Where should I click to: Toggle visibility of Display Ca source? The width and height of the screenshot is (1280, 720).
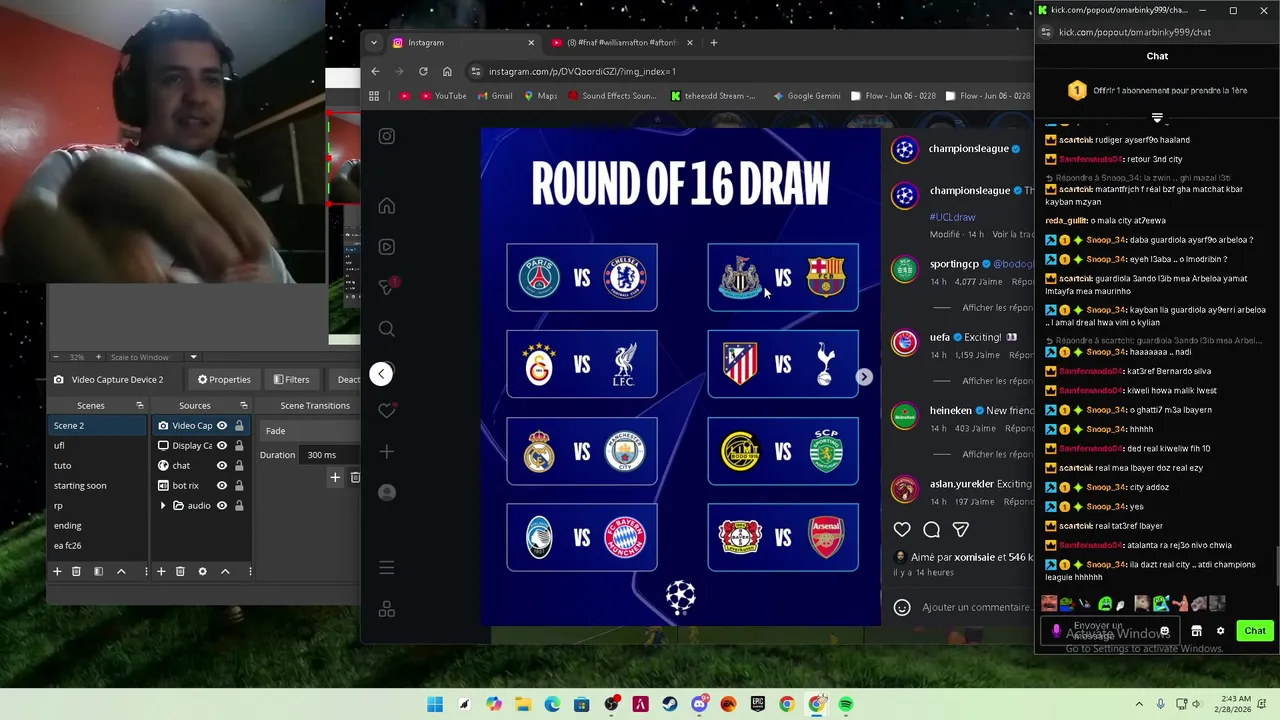(222, 446)
